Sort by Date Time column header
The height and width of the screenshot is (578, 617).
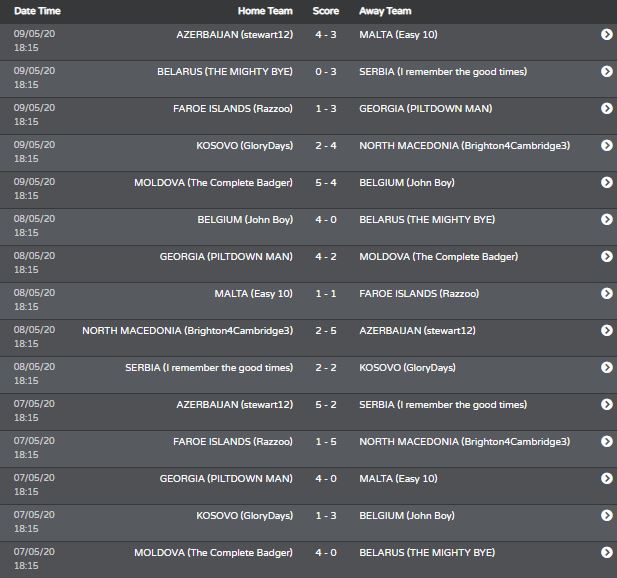pyautogui.click(x=37, y=11)
